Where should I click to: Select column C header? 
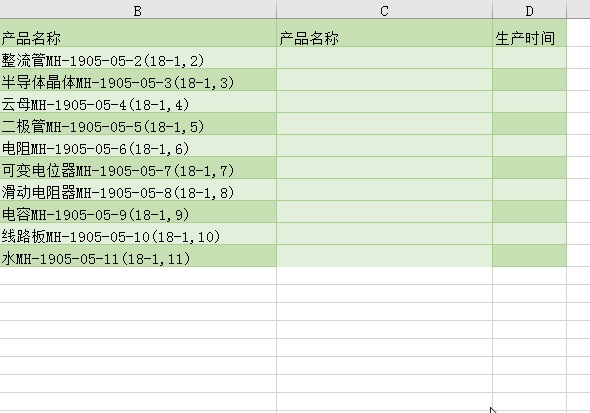[384, 9]
